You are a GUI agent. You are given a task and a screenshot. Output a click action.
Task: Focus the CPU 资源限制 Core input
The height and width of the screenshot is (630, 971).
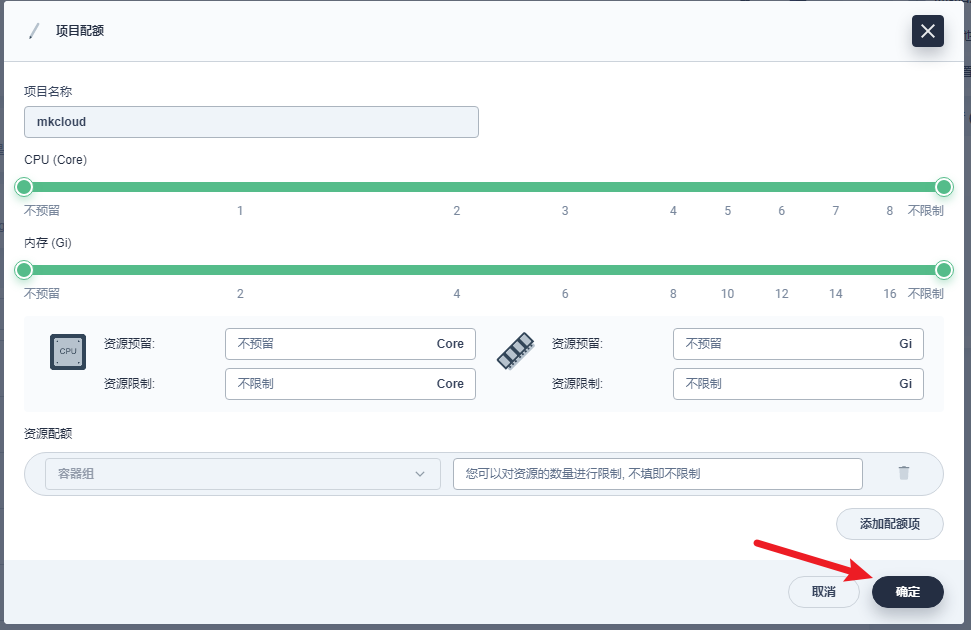(x=330, y=384)
